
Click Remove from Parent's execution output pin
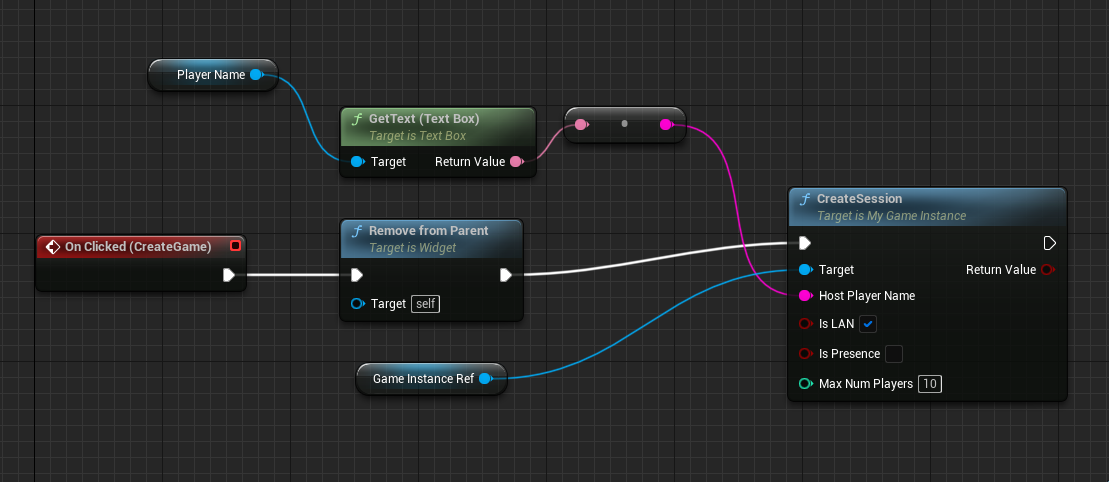(506, 275)
